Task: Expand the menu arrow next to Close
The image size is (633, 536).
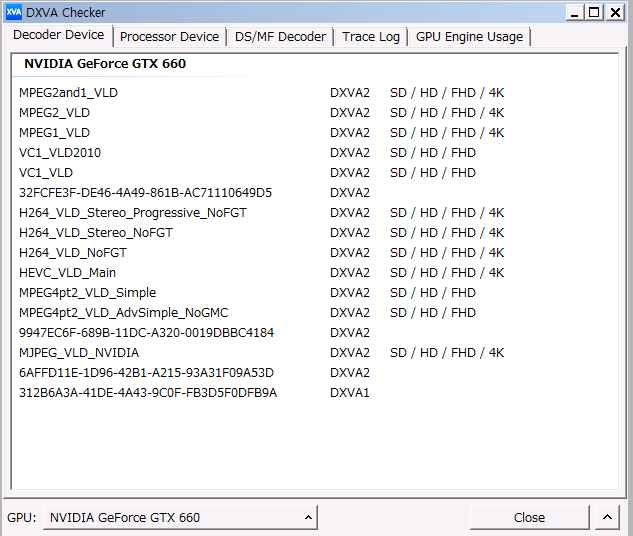Action: [x=607, y=517]
